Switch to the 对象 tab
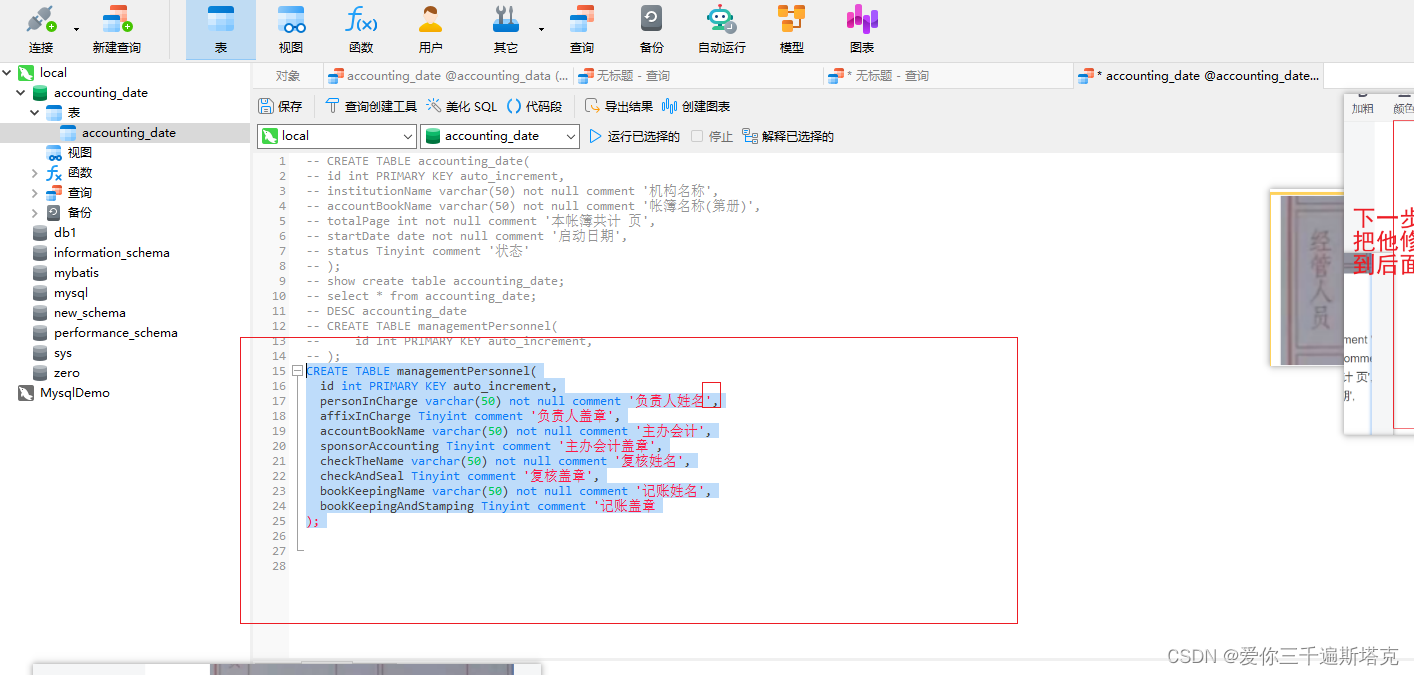 pyautogui.click(x=289, y=75)
